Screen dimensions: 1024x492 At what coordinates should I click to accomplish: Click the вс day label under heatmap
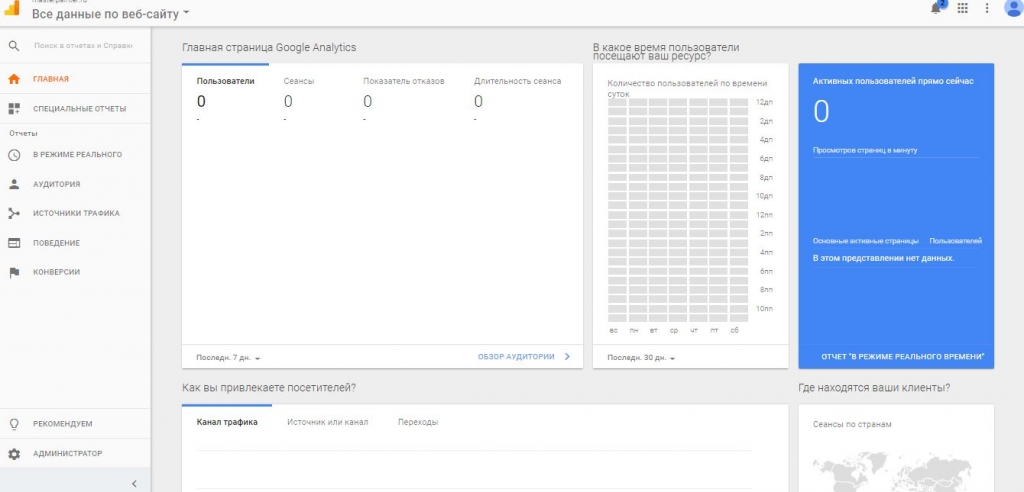(613, 331)
